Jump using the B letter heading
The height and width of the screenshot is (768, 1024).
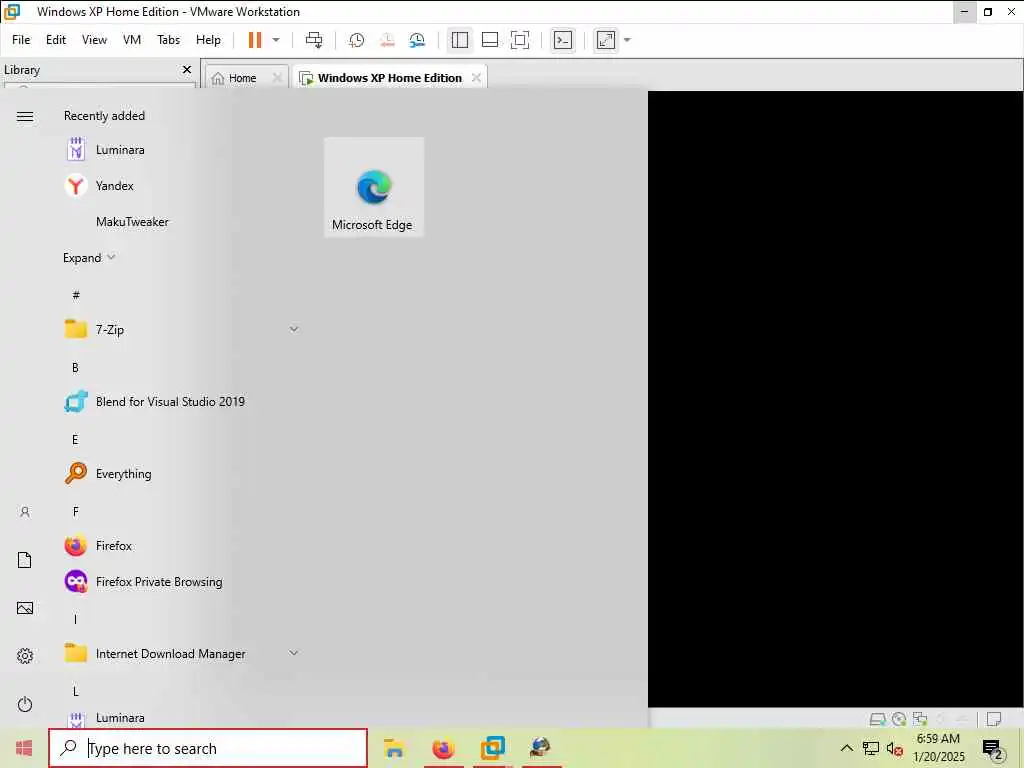coord(75,368)
